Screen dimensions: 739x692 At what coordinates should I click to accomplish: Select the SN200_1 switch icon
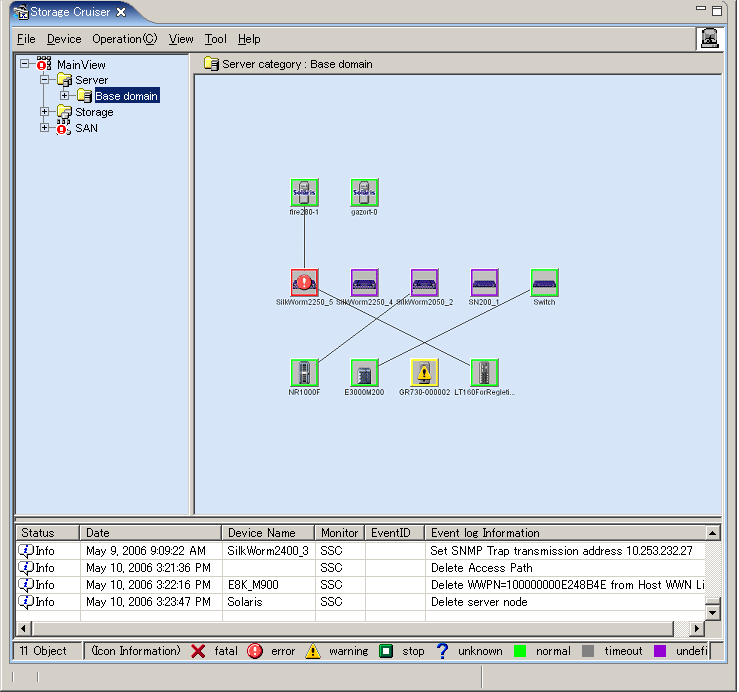(484, 282)
